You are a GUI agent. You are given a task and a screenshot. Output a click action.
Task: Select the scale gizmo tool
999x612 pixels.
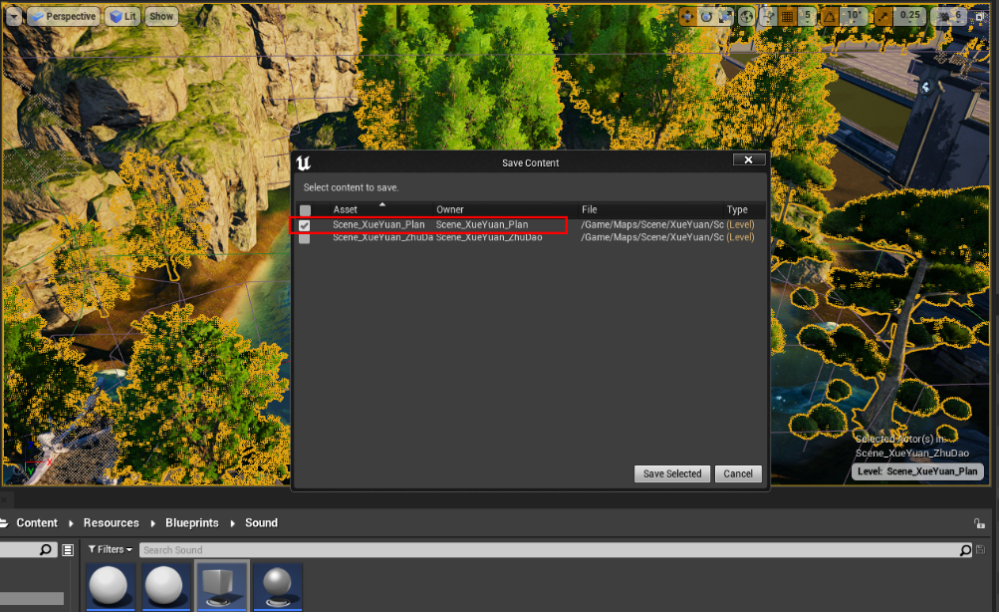[726, 17]
